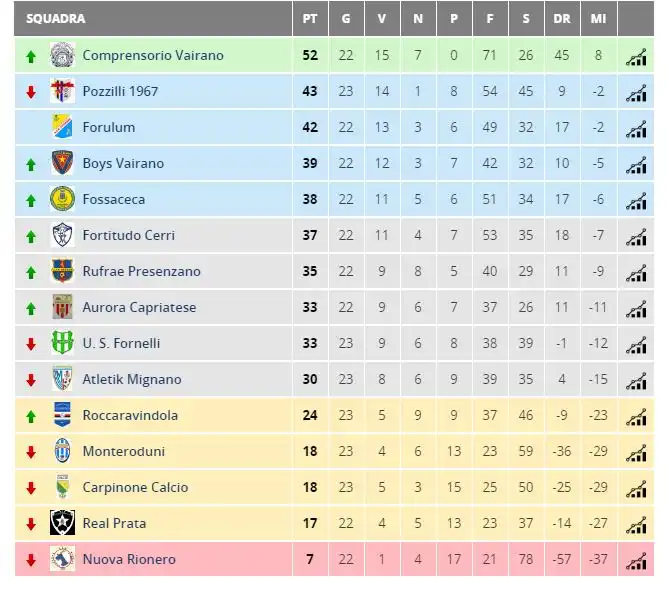Open the Carpinone Calcio team link
The width and height of the screenshot is (667, 592).
click(135, 487)
